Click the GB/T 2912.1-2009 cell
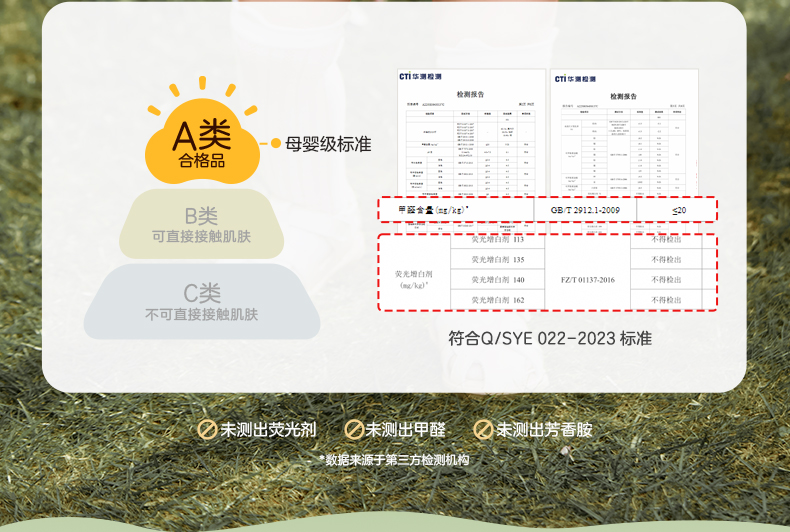790x532 pixels. (585, 210)
